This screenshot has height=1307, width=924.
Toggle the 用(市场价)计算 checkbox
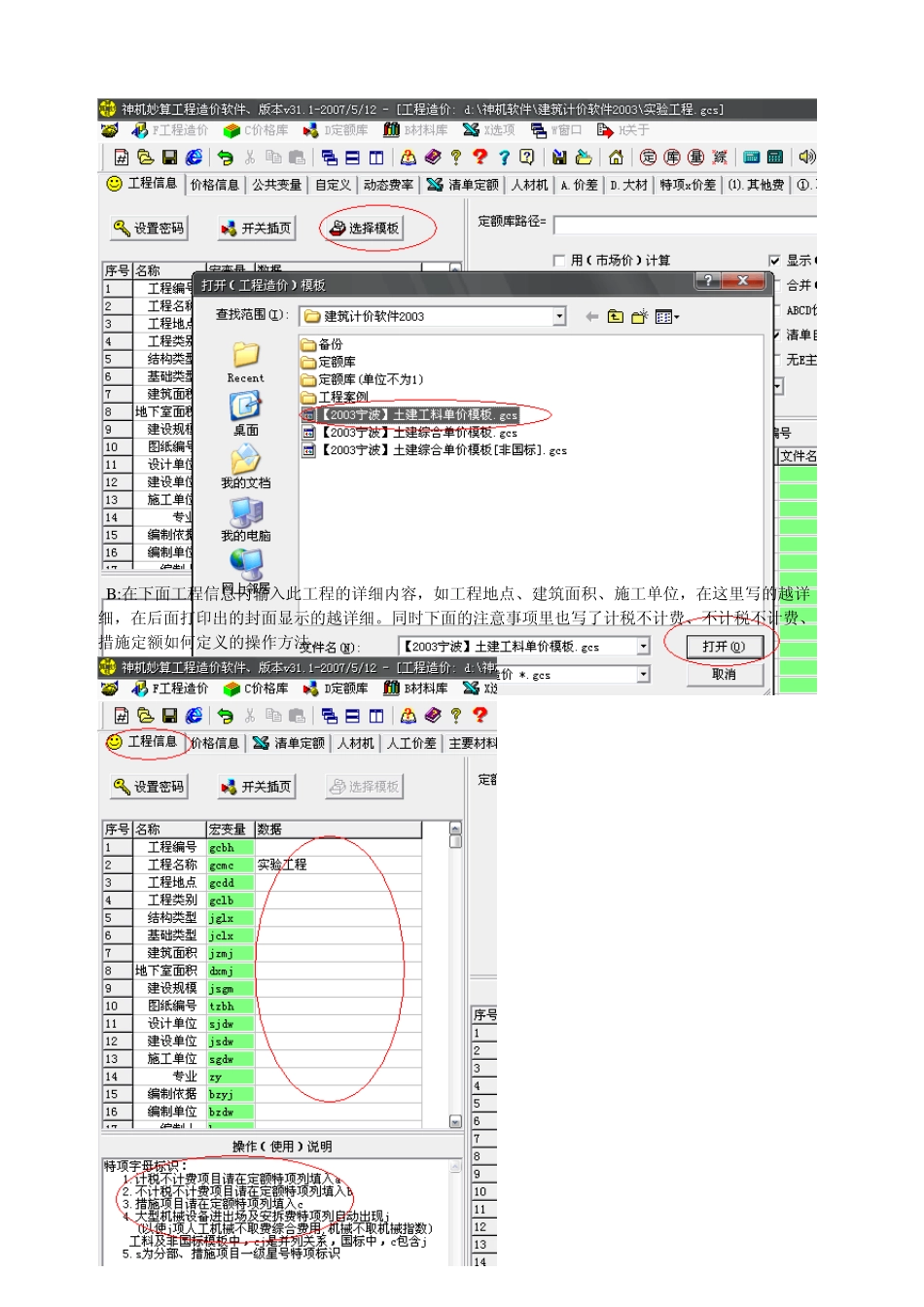(558, 261)
